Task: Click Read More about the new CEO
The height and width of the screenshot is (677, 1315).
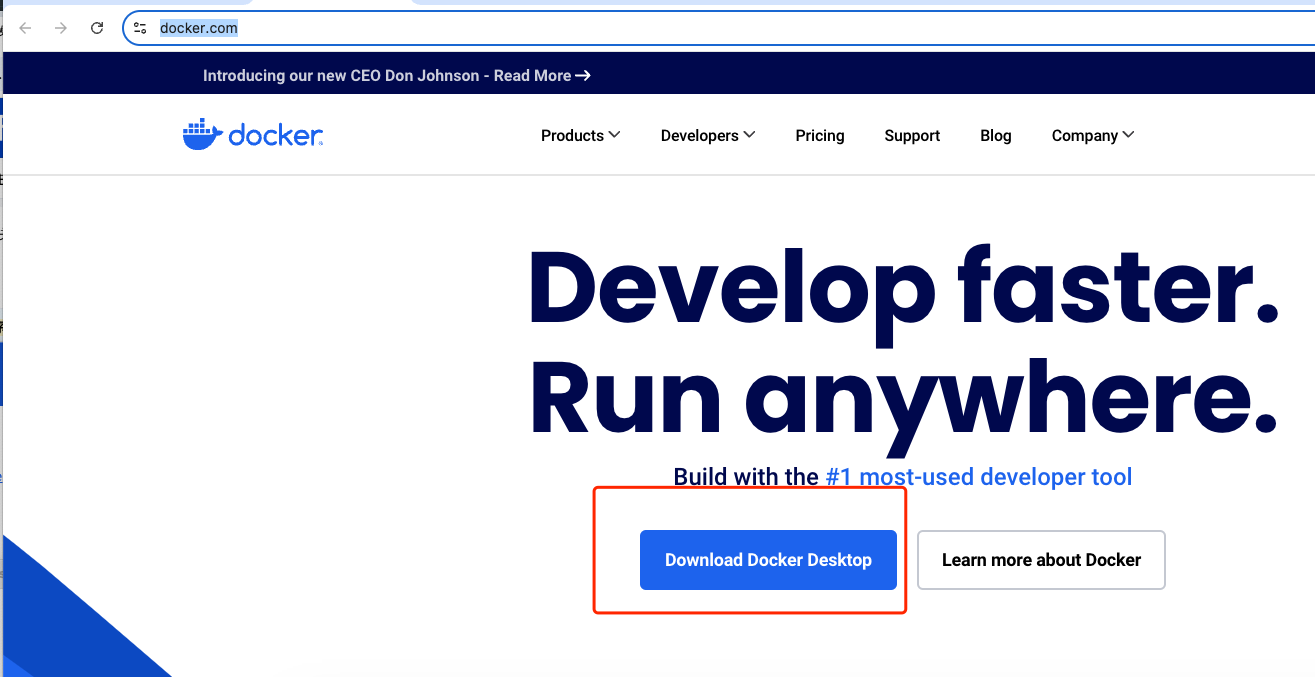Action: point(531,75)
